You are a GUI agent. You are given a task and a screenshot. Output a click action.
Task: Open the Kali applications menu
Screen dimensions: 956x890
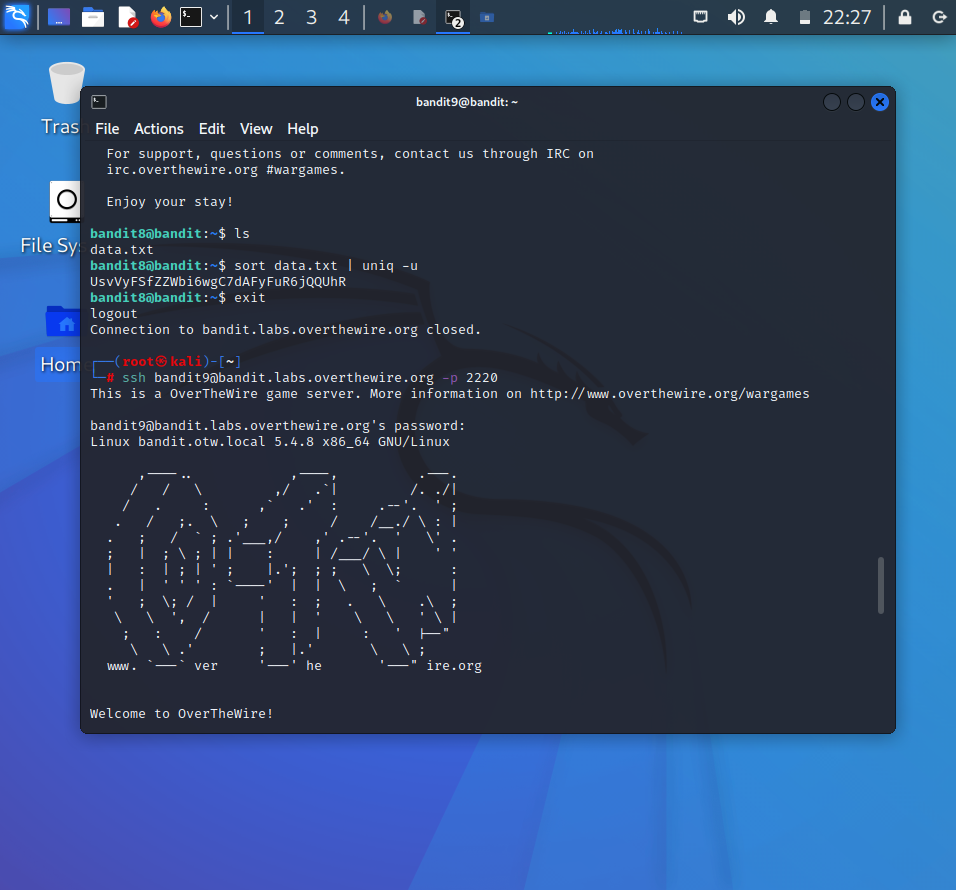17,17
